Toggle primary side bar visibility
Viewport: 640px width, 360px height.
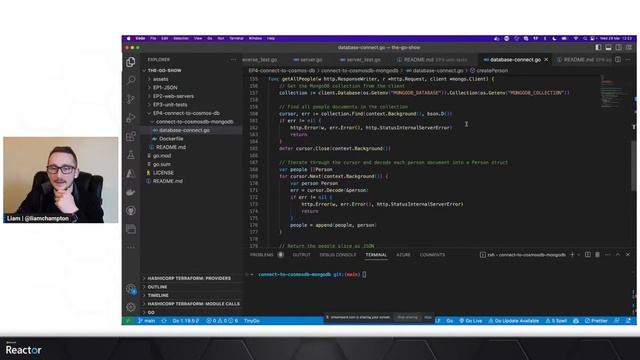click(x=598, y=47)
